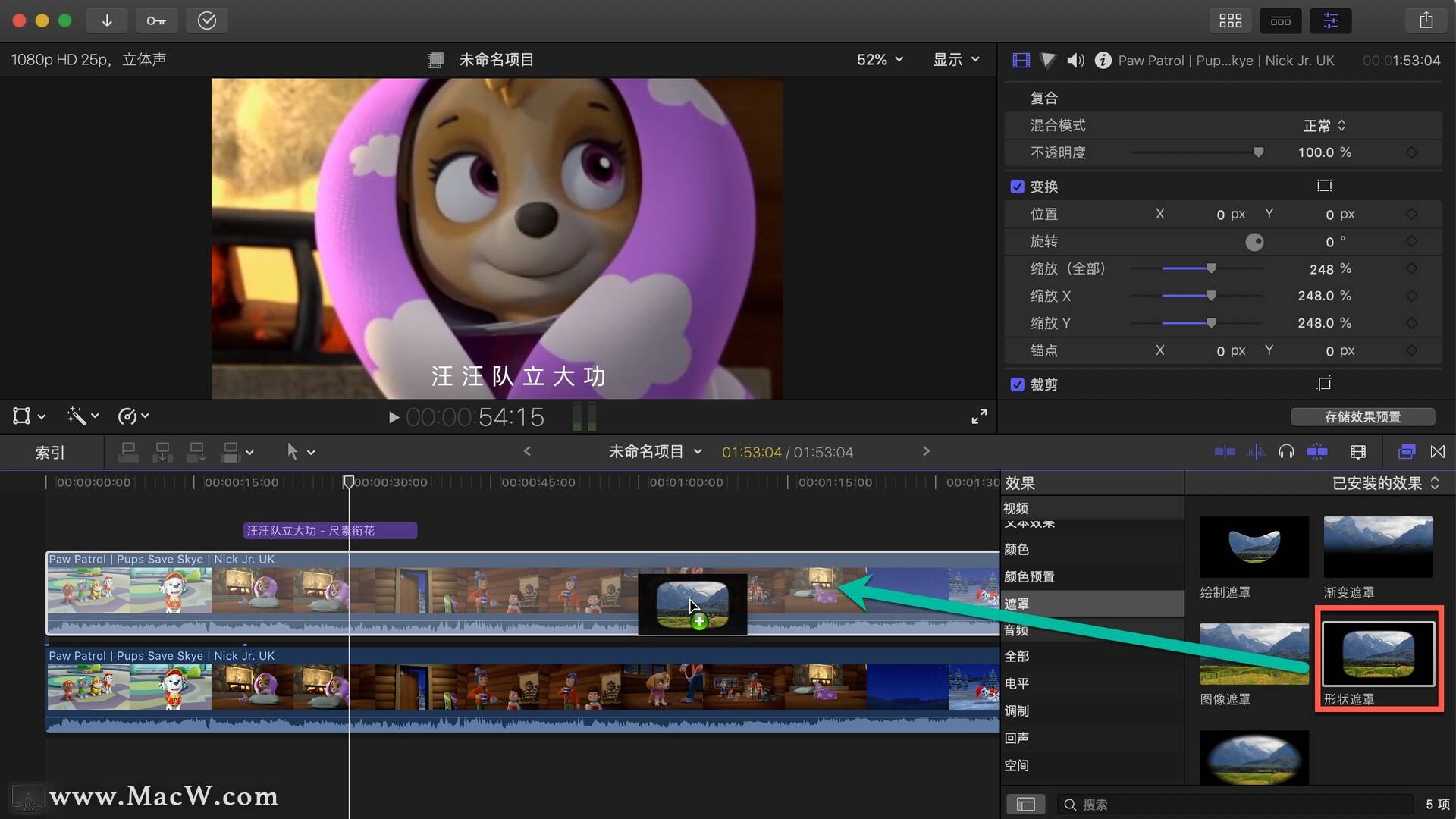The width and height of the screenshot is (1456, 819).
Task: Click the effects 搜索 search field
Action: tap(1236, 804)
